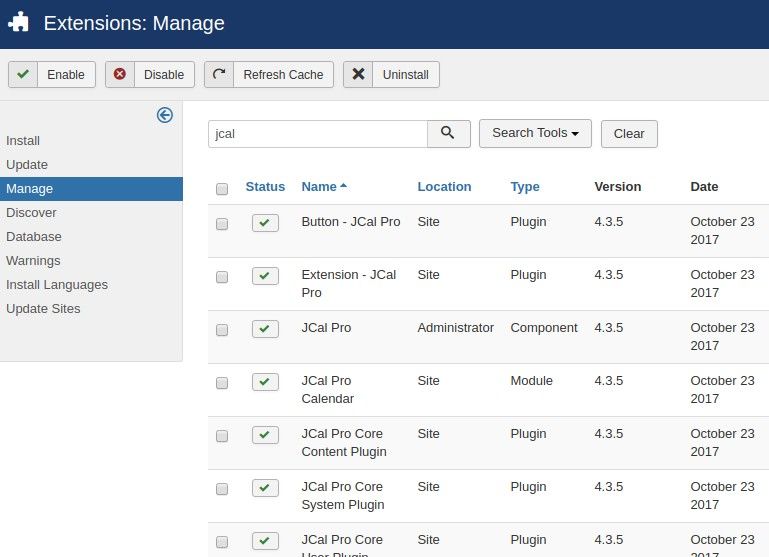Toggle status of Extension - JCal Pro
769x557 pixels.
click(265, 276)
